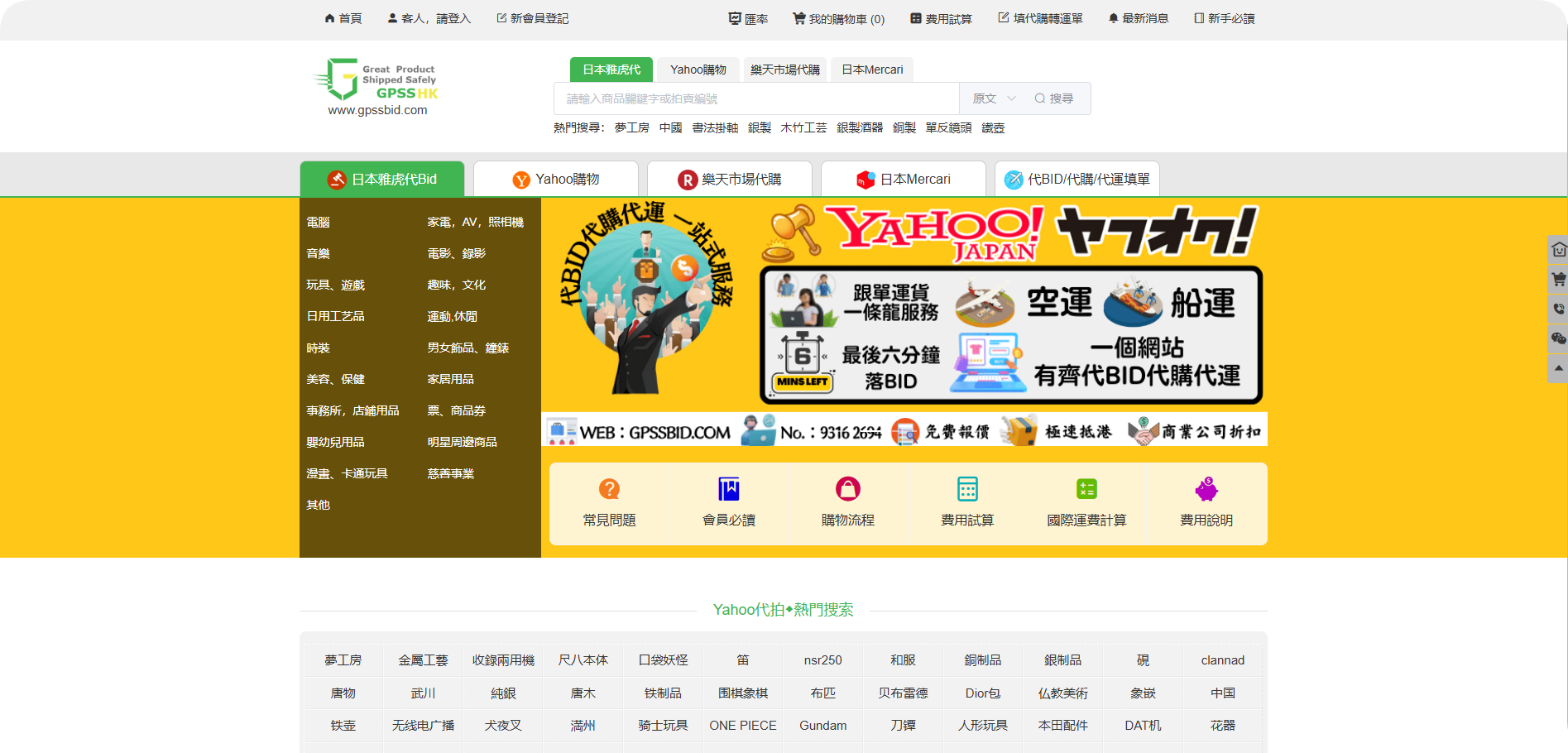
Task: Click the ONE PIECE hot search keyword
Action: point(742,726)
